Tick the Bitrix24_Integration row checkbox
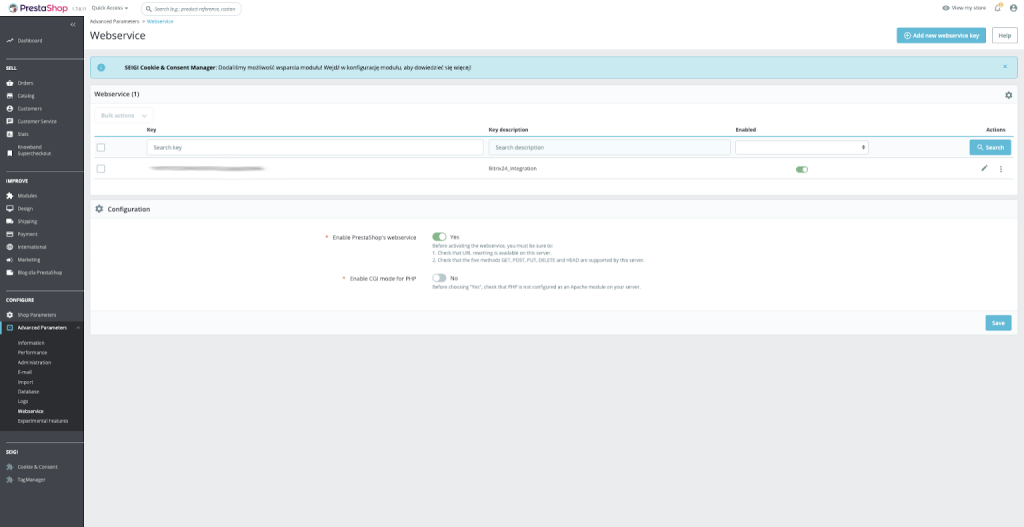Image resolution: width=1024 pixels, height=527 pixels. tap(101, 168)
